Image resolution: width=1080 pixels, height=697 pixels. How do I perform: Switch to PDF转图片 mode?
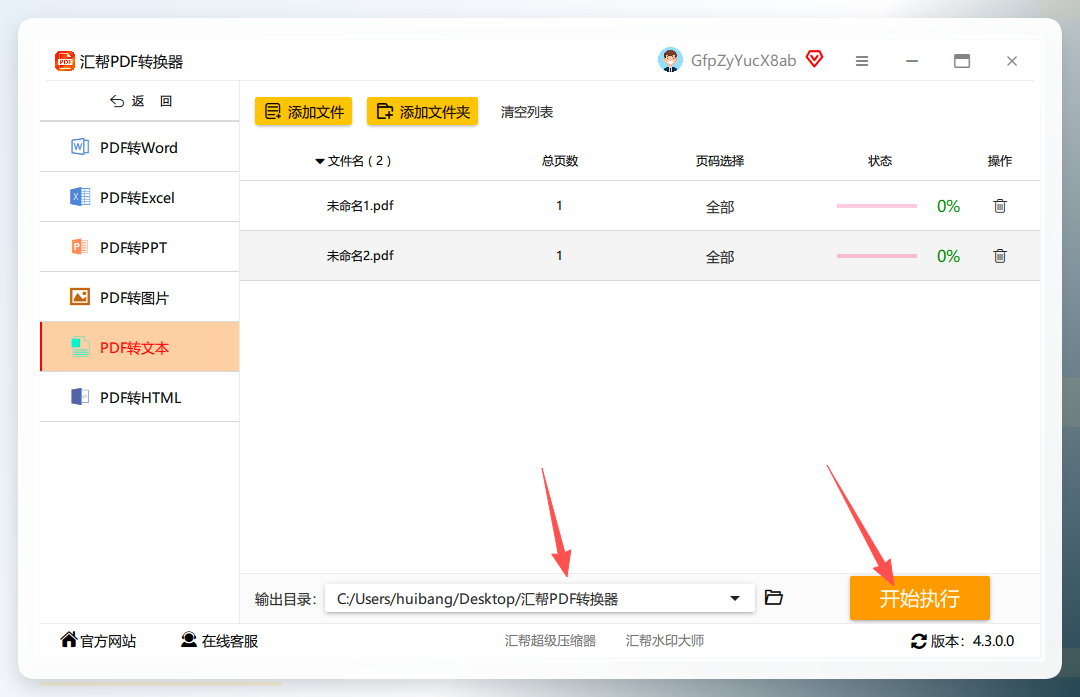[140, 298]
